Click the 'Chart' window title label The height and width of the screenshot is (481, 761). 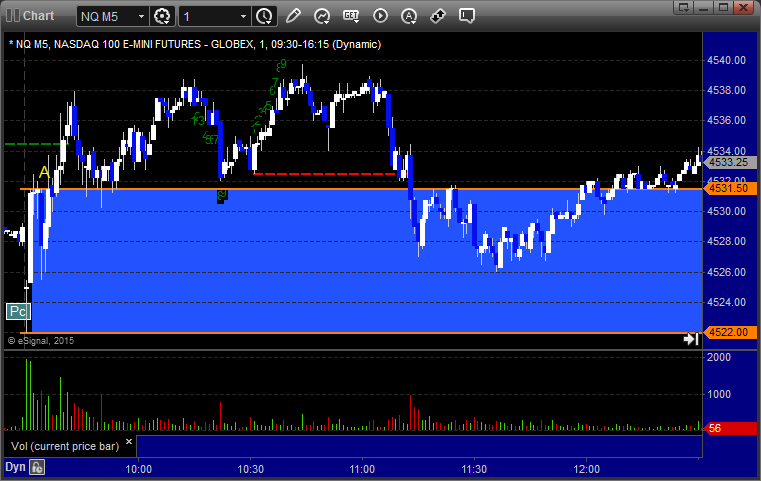tap(38, 16)
